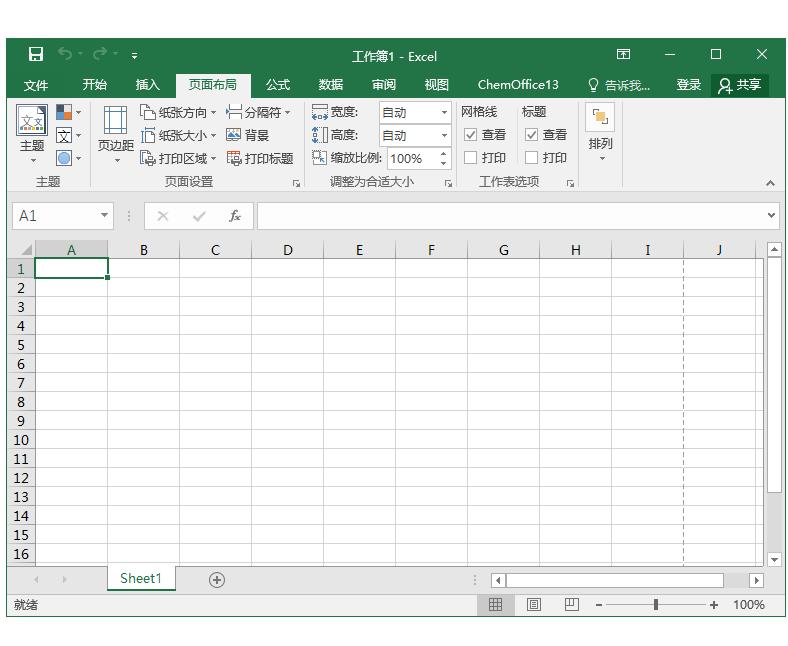Image resolution: width=788 pixels, height=646 pixels.
Task: Open the 页边距 margins button
Action: point(116,134)
